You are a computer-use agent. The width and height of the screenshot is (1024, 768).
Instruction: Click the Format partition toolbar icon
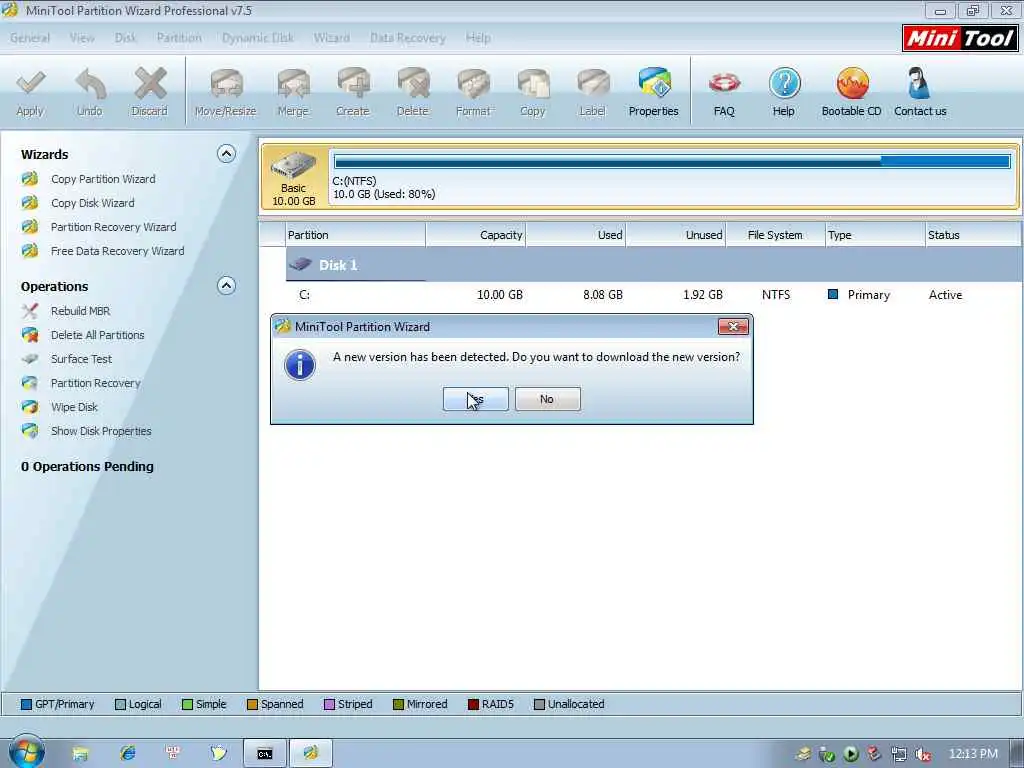[473, 84]
